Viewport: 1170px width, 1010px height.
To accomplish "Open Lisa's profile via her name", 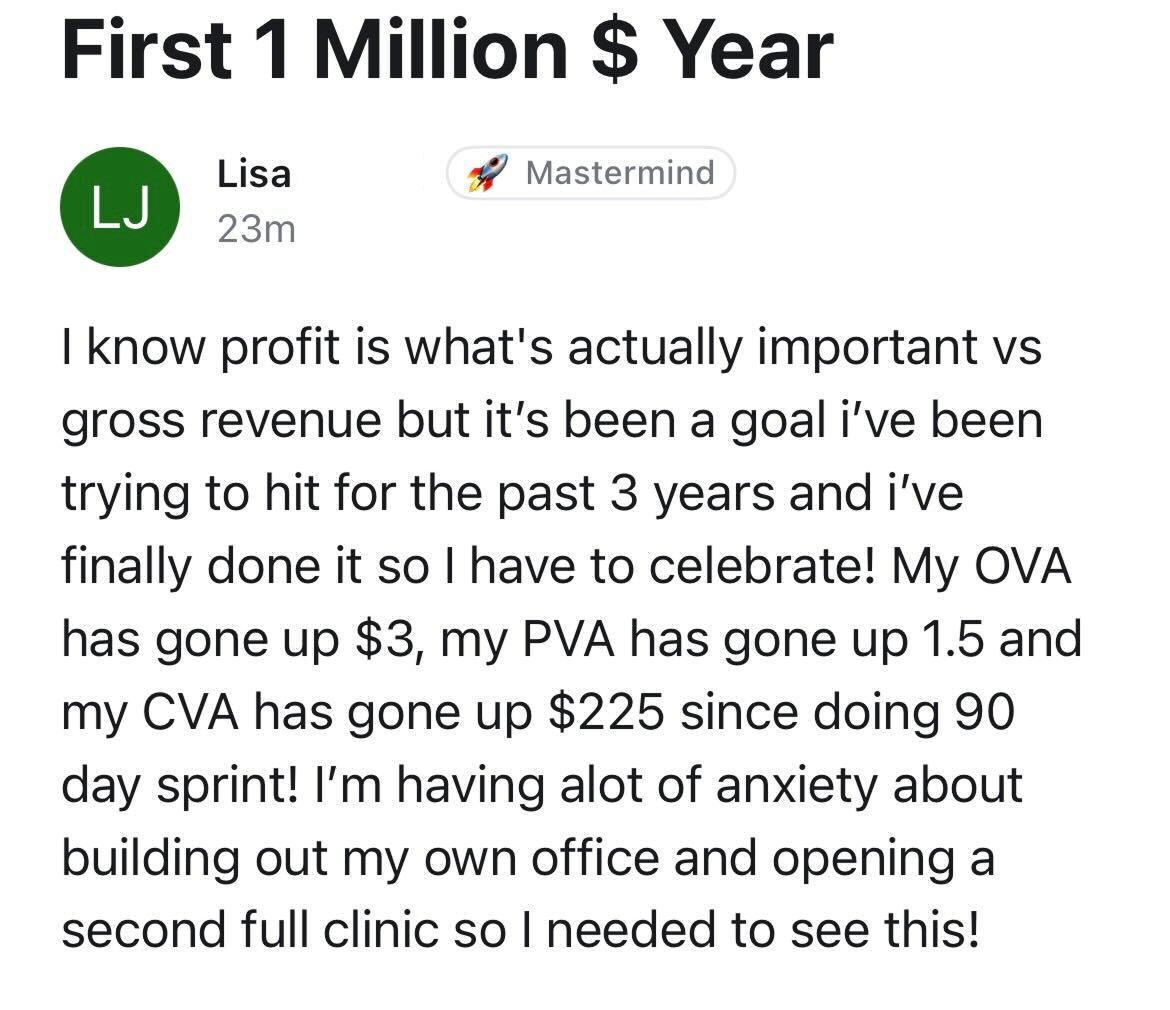I will point(254,175).
